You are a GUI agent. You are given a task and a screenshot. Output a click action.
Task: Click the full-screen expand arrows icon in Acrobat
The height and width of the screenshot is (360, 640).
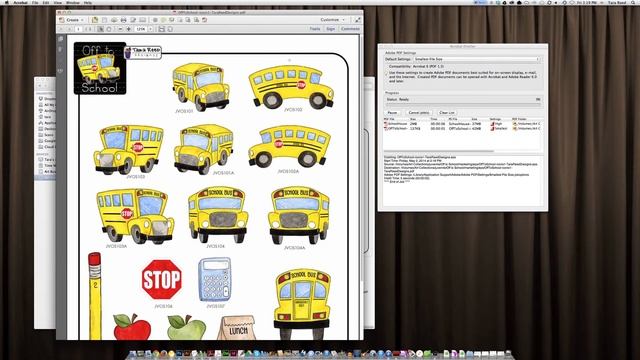tap(358, 20)
